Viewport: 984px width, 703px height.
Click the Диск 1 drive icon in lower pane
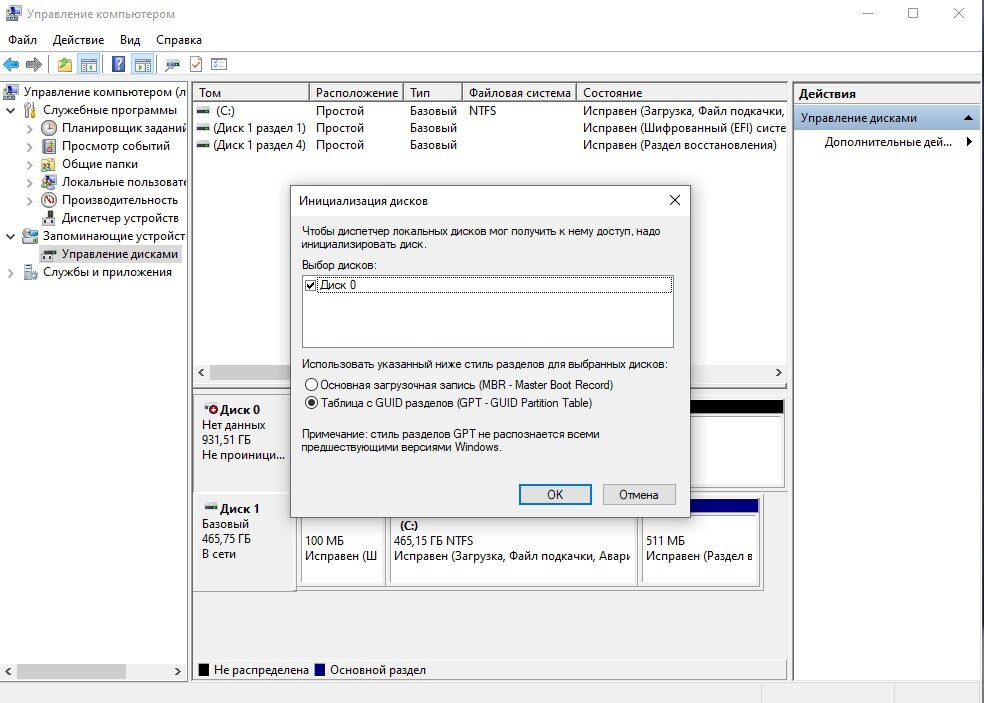pyautogui.click(x=211, y=507)
